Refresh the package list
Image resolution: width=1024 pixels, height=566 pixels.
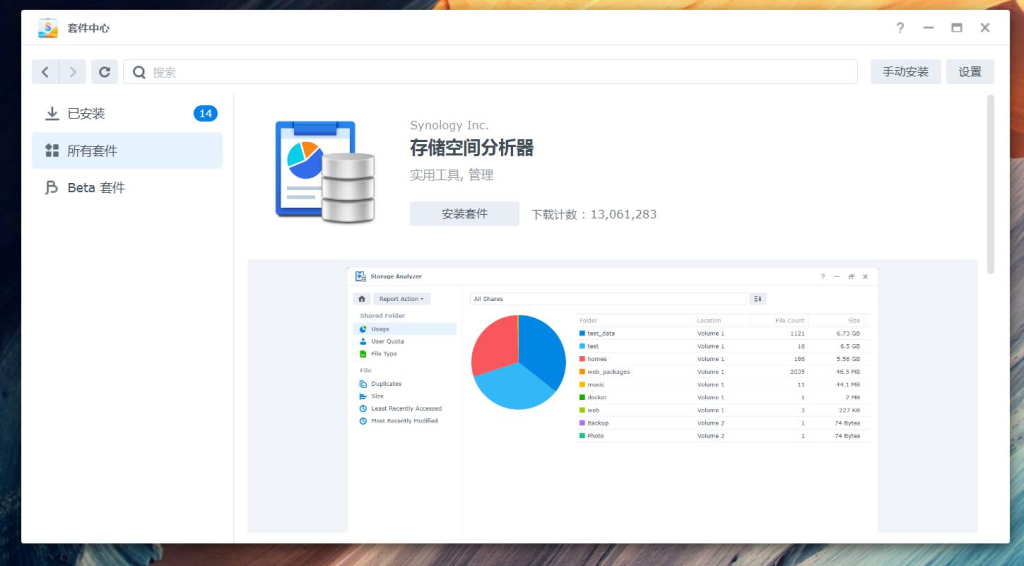[x=104, y=72]
